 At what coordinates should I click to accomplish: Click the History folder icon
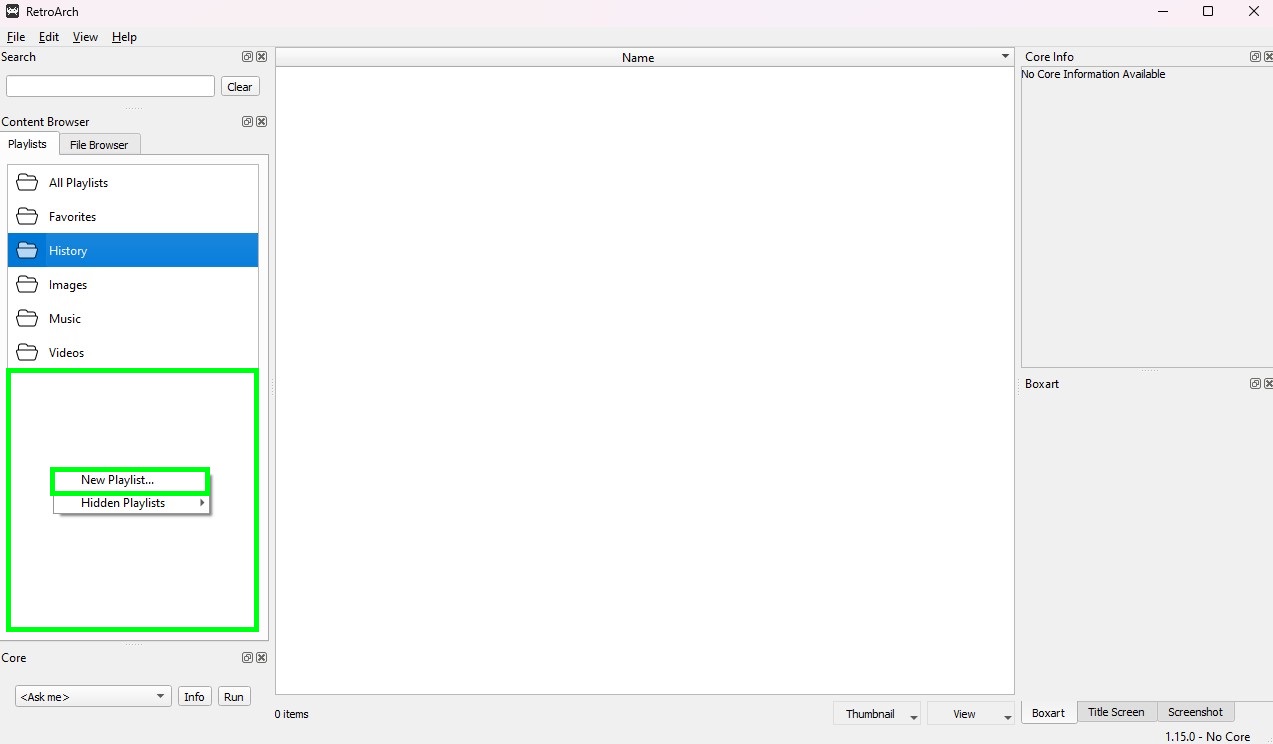pos(28,251)
